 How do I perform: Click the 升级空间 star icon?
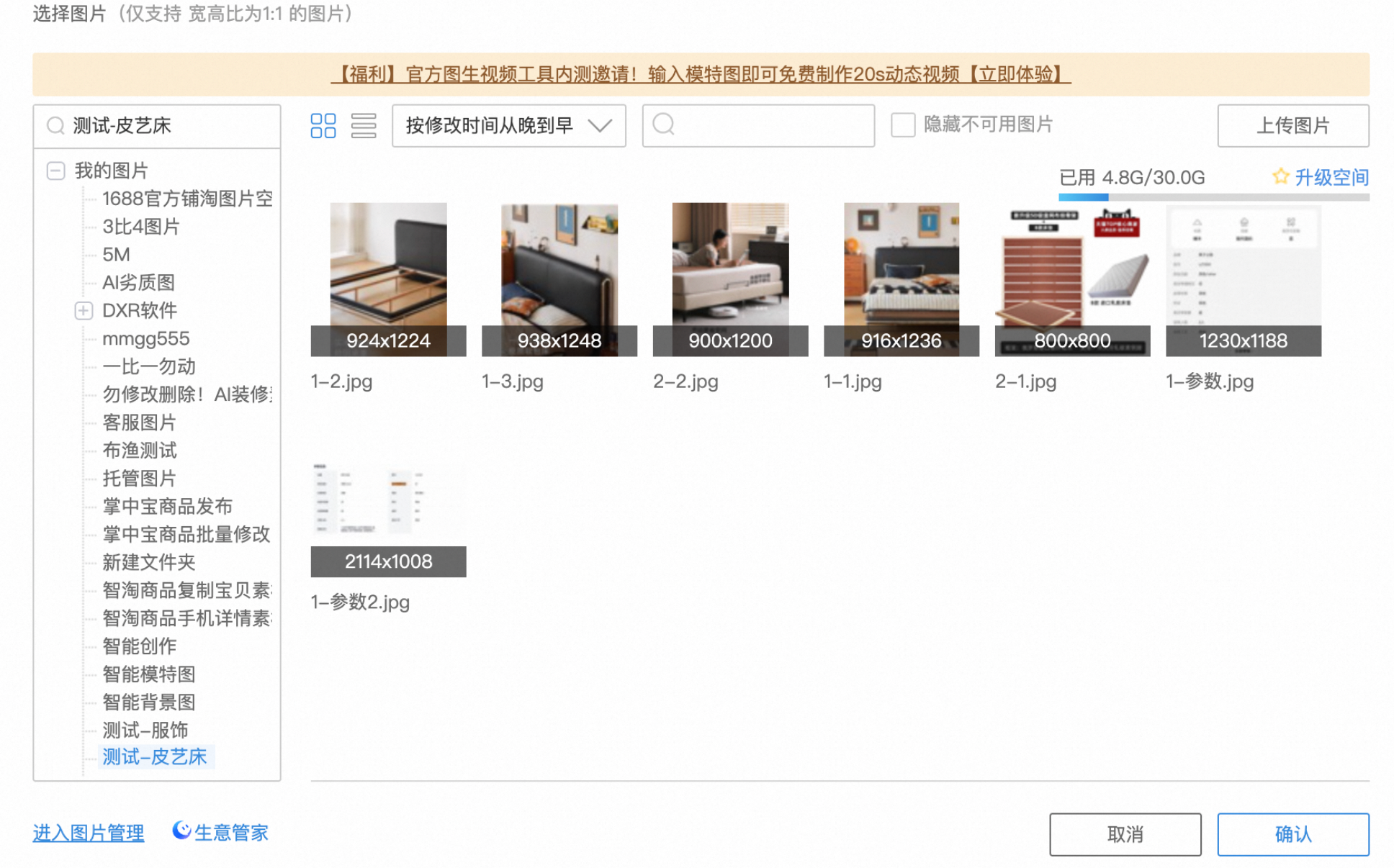click(1280, 176)
